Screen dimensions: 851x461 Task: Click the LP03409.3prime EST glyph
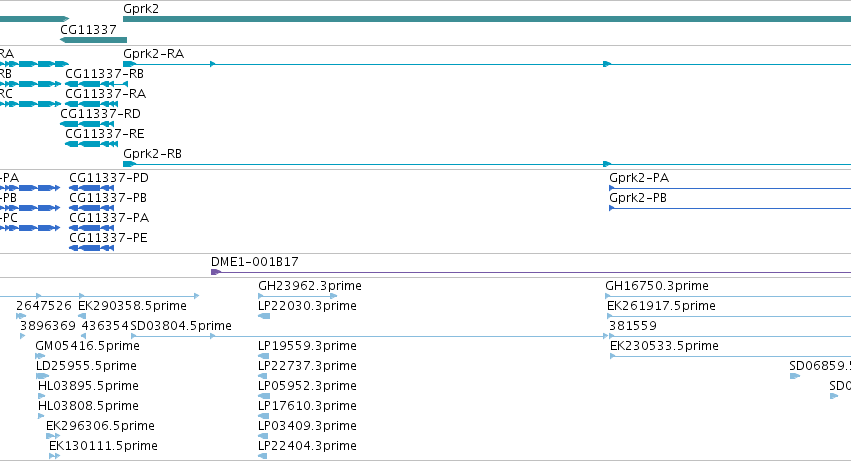(263, 436)
